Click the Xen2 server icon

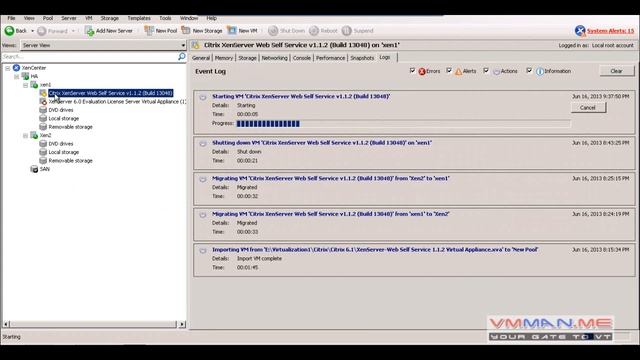tap(34, 135)
